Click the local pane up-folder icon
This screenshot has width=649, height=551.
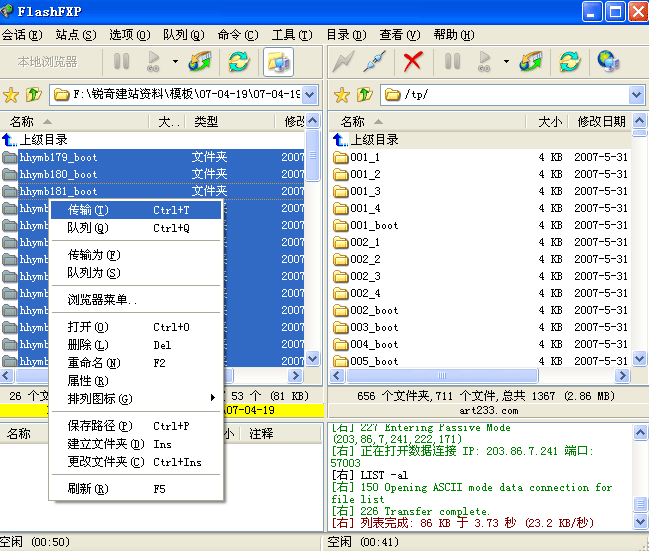pyautogui.click(x=34, y=95)
